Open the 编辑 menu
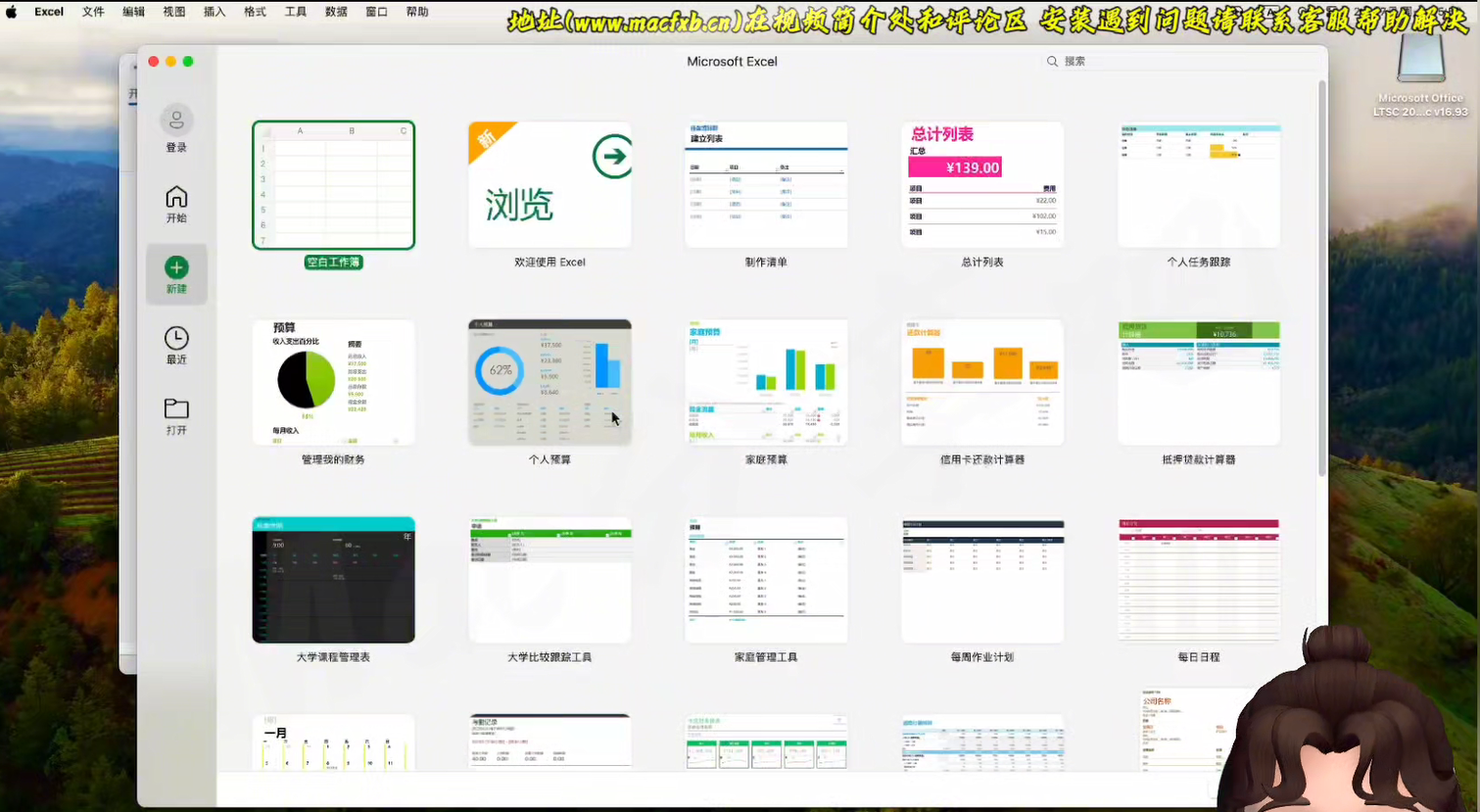Screen dimensions: 1480x812 pos(133,12)
